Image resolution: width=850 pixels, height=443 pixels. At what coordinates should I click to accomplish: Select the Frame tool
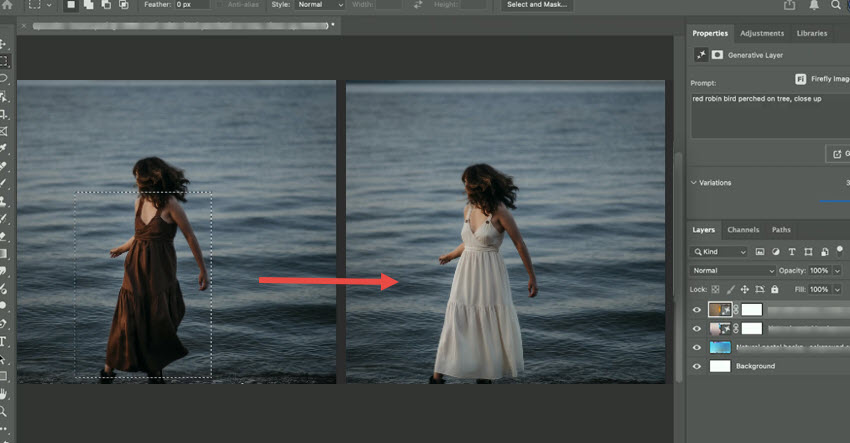[3, 131]
